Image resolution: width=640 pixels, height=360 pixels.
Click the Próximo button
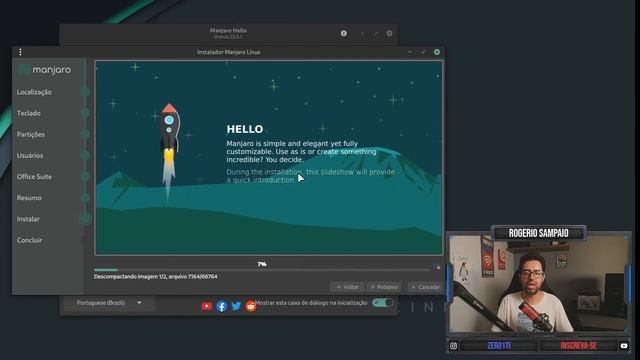[x=384, y=287]
